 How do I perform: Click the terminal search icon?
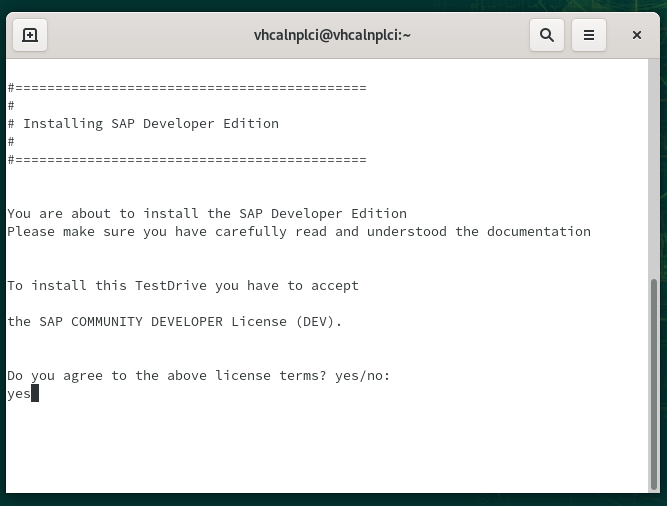pyautogui.click(x=547, y=35)
